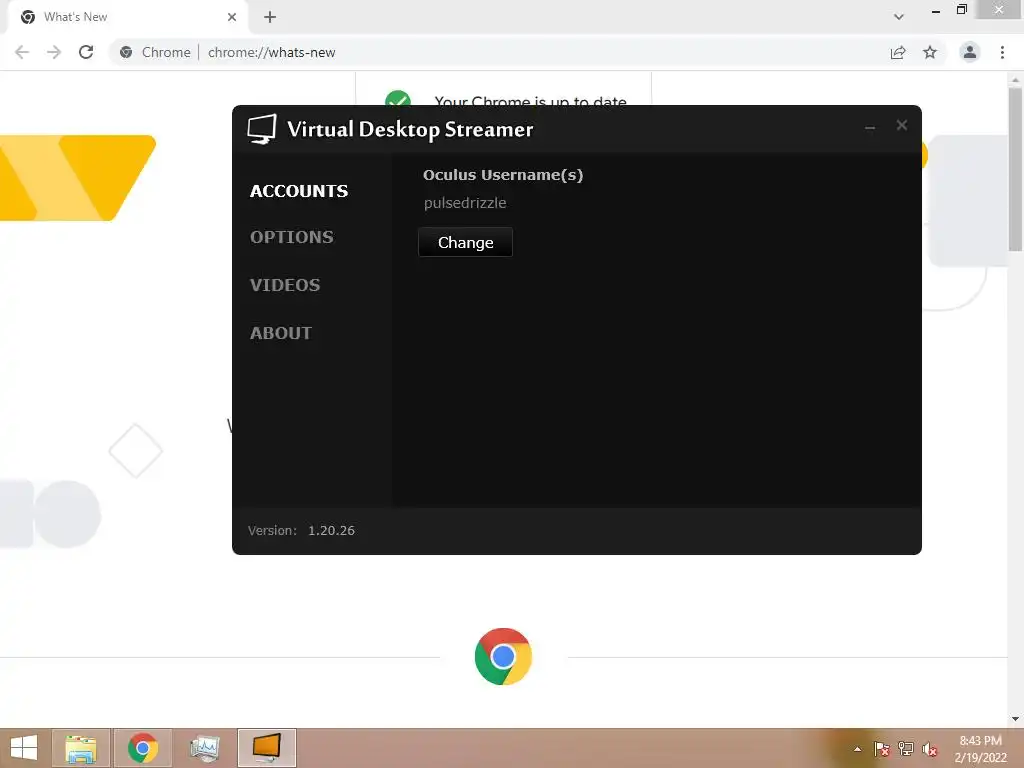Image resolution: width=1024 pixels, height=768 pixels.
Task: Click the Chrome site info icon in address bar
Action: click(126, 52)
